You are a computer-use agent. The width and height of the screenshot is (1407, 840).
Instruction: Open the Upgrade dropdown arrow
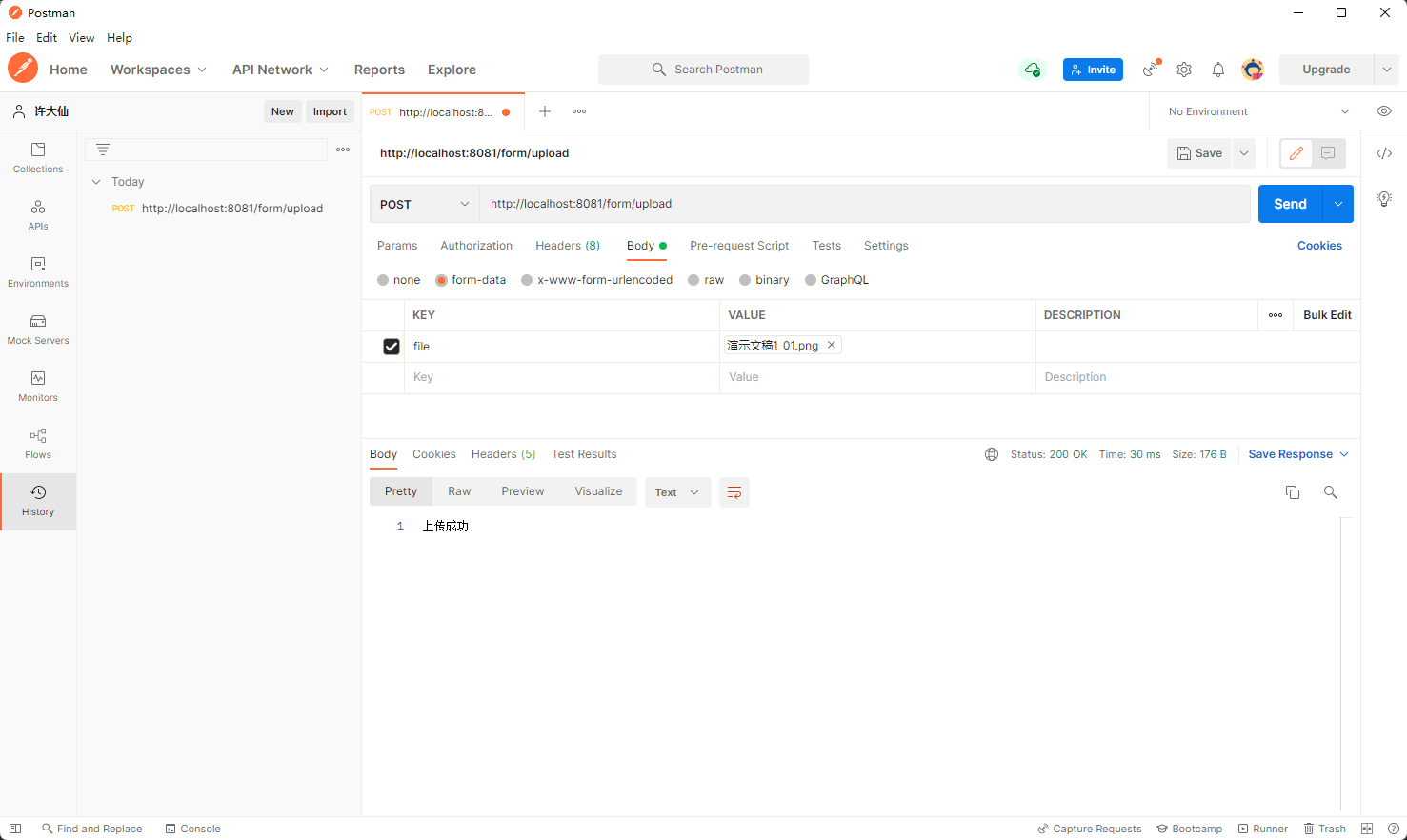1387,70
